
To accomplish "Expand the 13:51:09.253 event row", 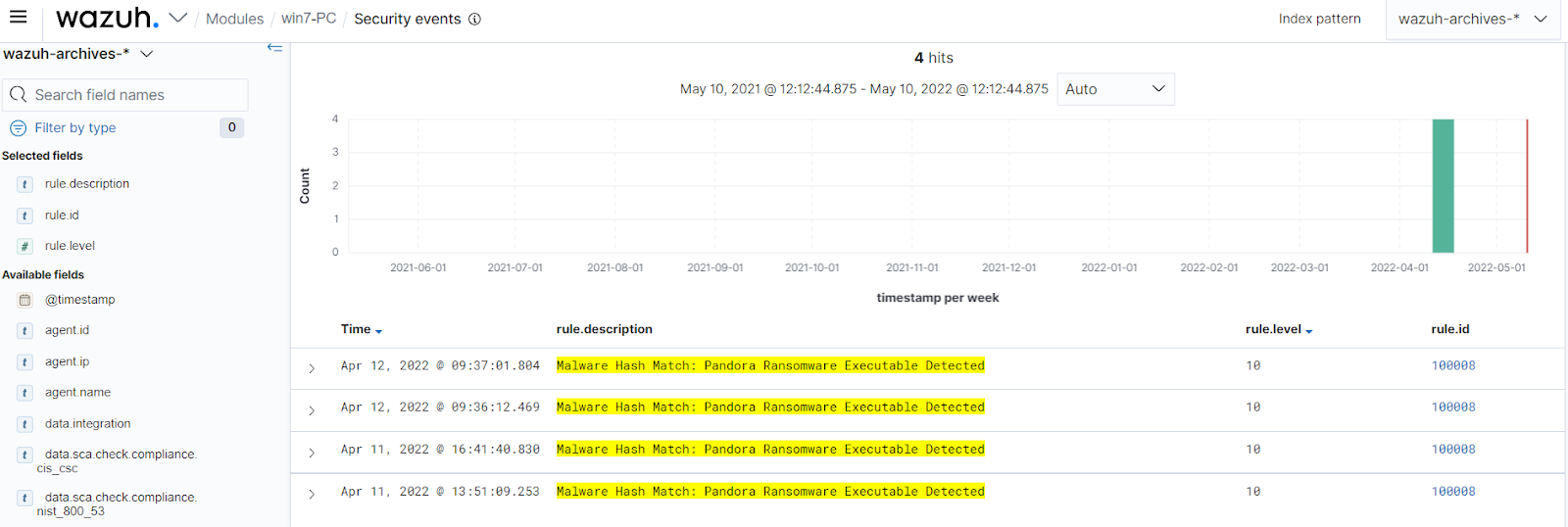I will 312,495.
